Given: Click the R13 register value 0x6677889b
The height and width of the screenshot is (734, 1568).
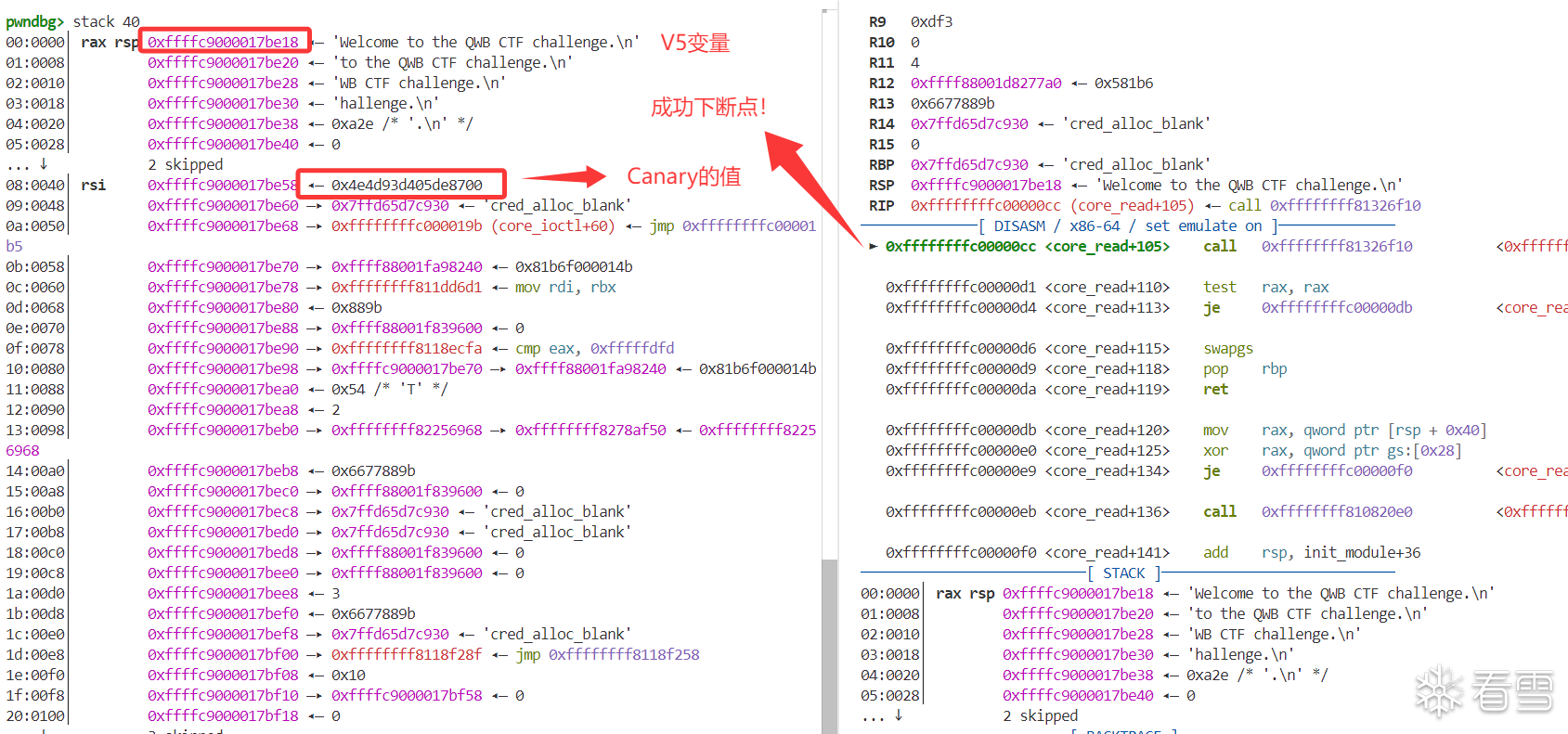Looking at the screenshot, I should [952, 103].
